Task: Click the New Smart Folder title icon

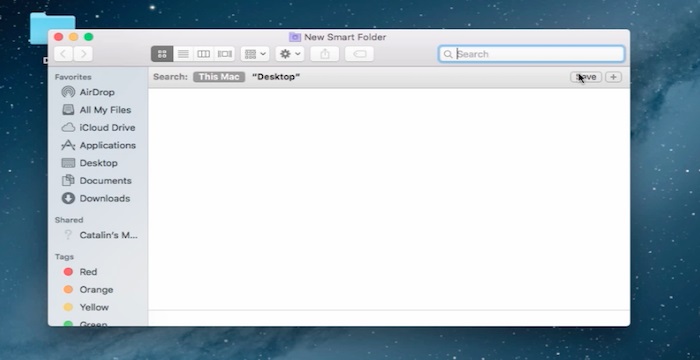Action: [295, 37]
